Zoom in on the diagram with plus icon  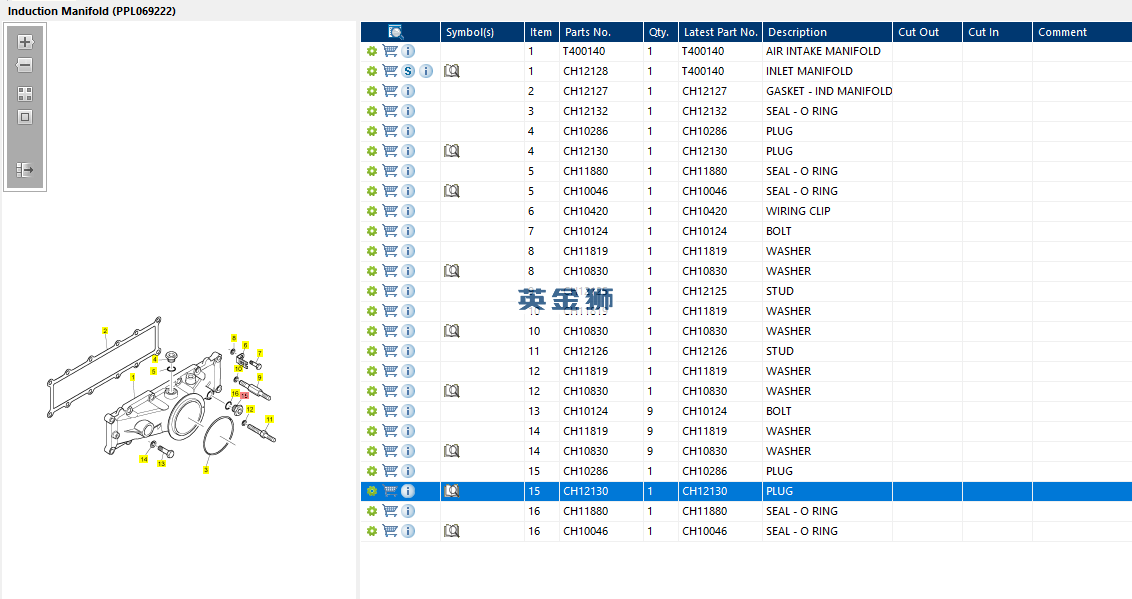click(25, 42)
